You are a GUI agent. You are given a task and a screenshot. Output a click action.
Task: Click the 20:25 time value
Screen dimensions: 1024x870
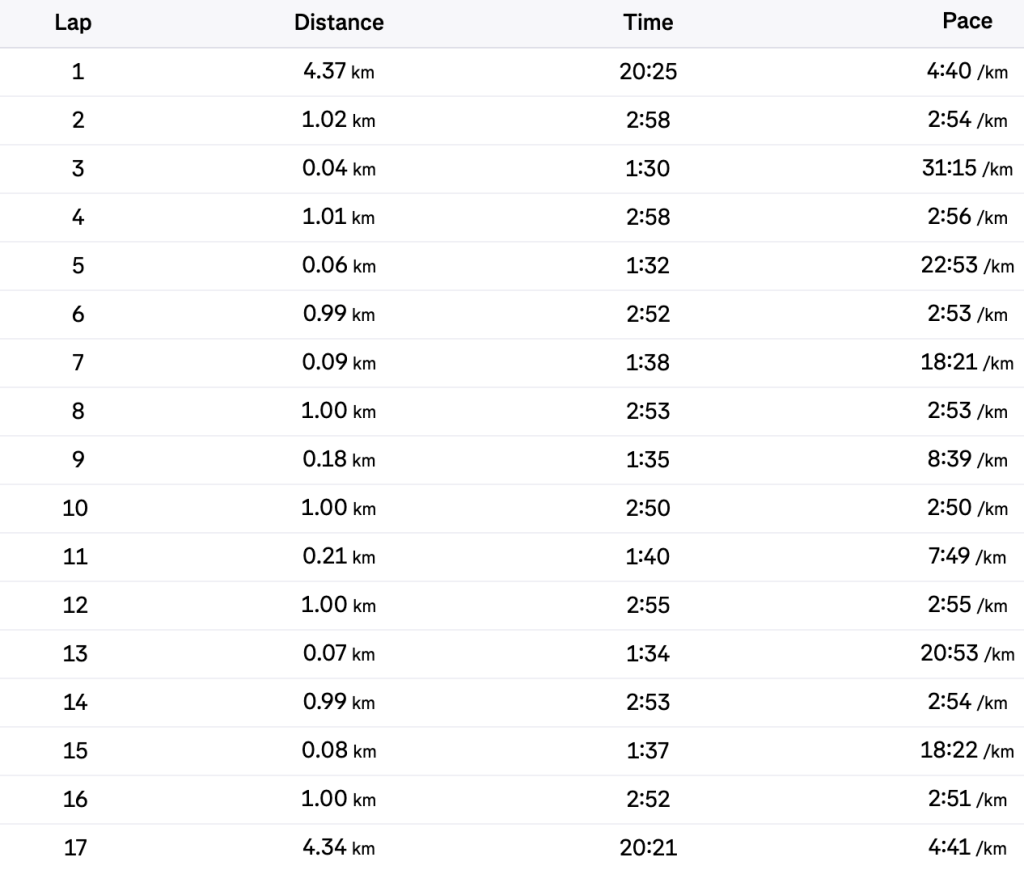[x=648, y=72]
